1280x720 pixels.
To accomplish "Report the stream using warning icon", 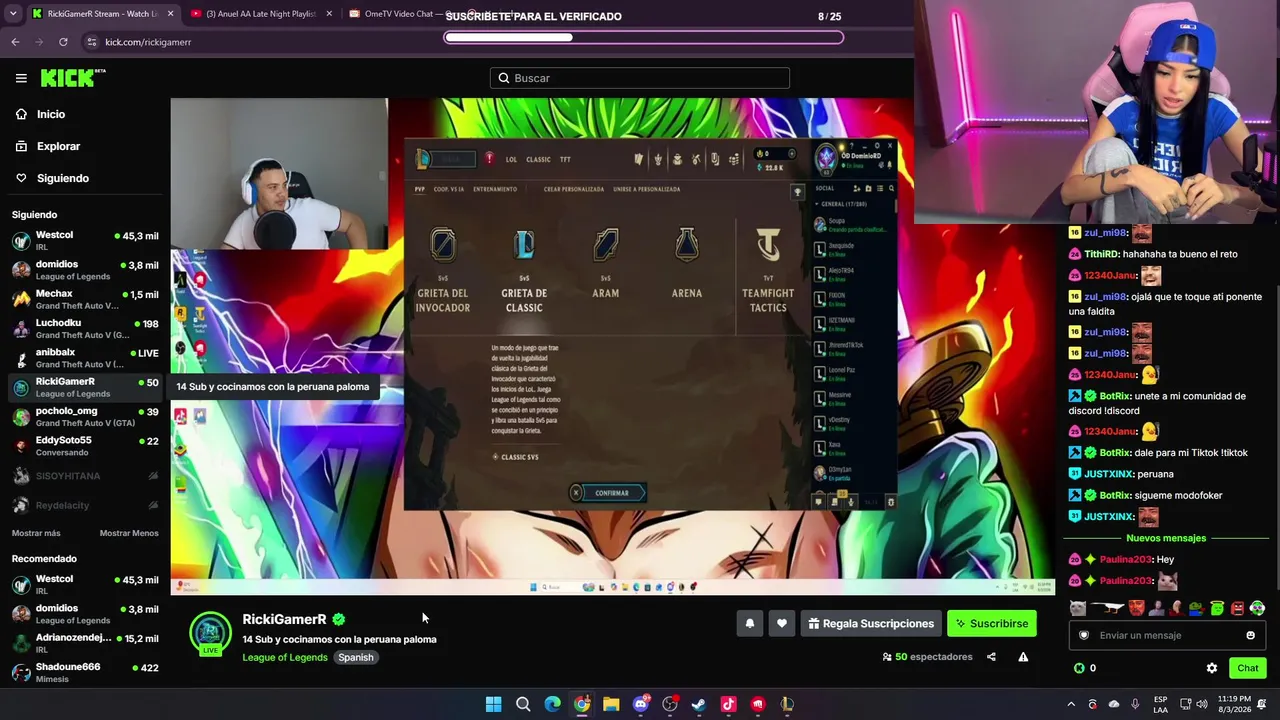I will [1023, 657].
